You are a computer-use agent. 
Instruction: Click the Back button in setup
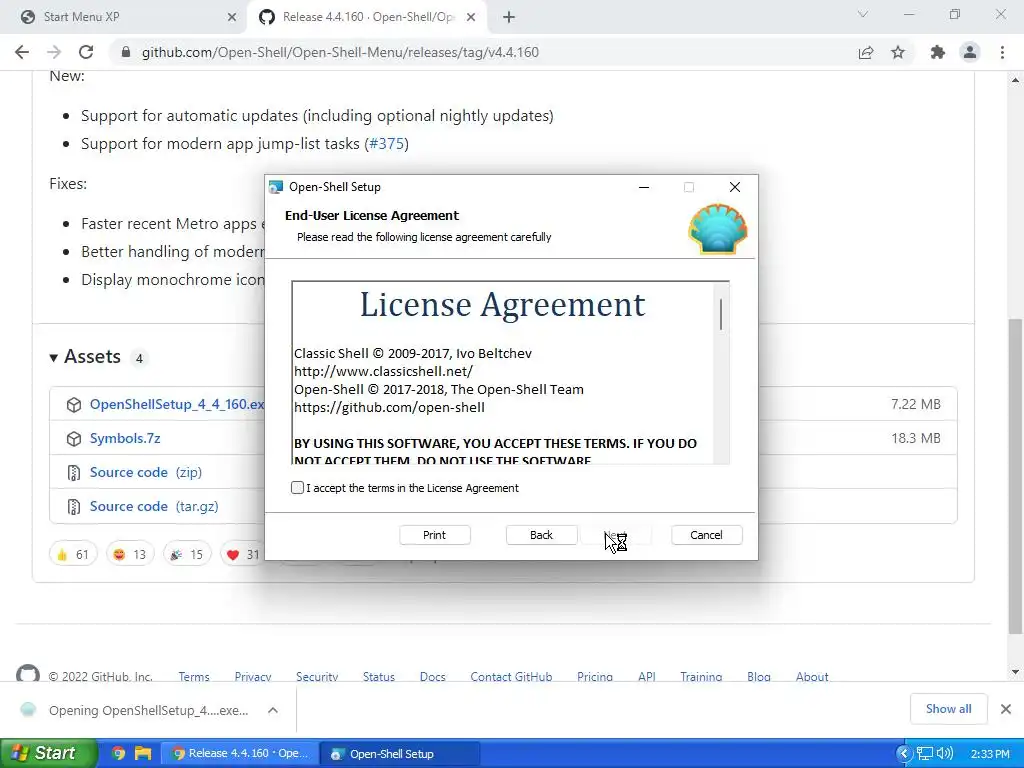541,535
